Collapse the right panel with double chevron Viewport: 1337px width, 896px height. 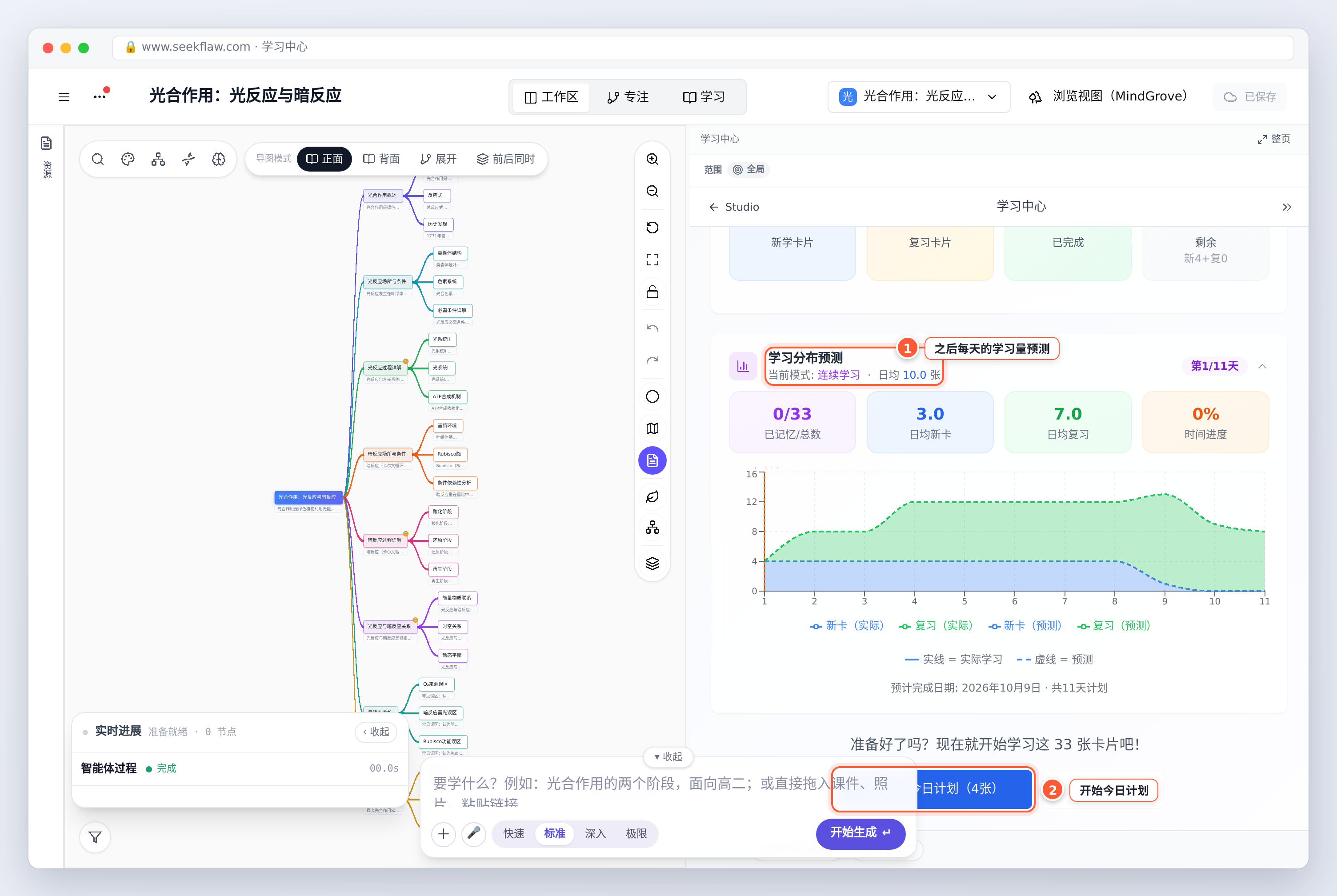click(1287, 207)
